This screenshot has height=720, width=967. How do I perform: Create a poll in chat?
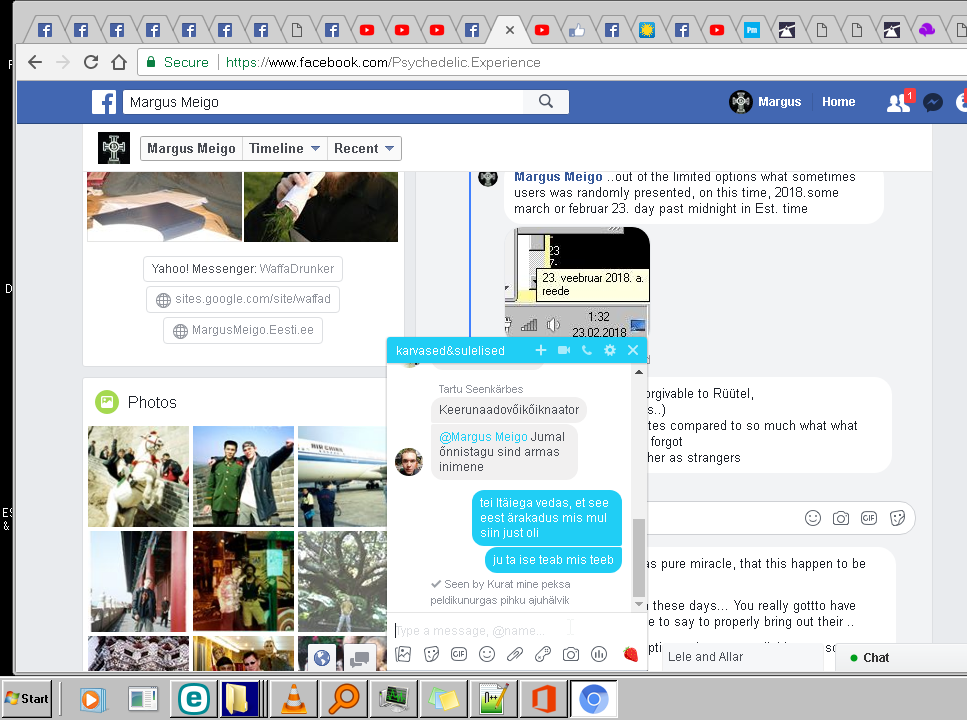click(599, 654)
